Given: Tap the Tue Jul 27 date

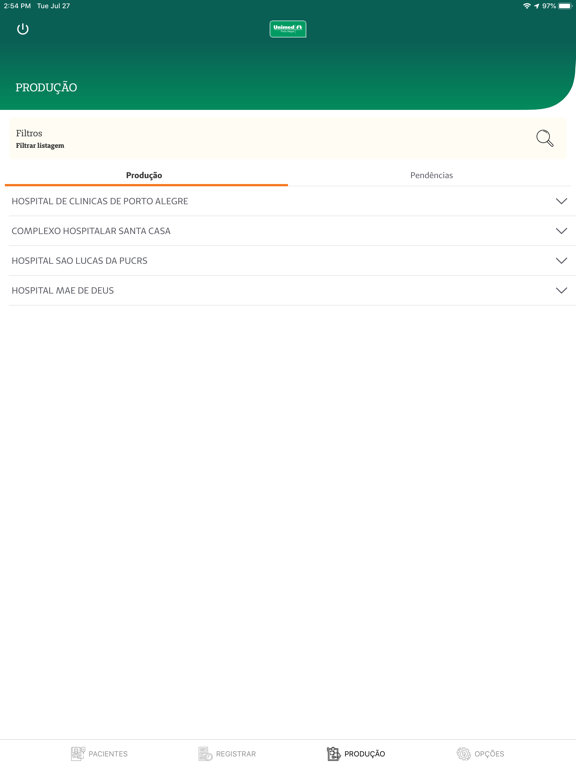Looking at the screenshot, I should click(53, 6).
